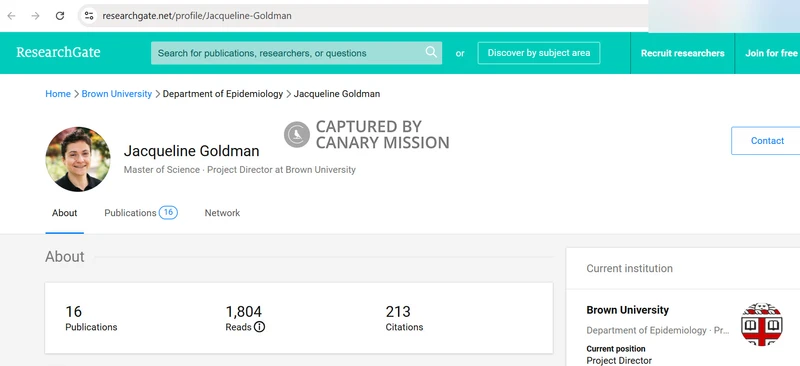The image size is (800, 366).
Task: Click the magnifier icon in ResearchGate search
Action: pyautogui.click(x=431, y=52)
